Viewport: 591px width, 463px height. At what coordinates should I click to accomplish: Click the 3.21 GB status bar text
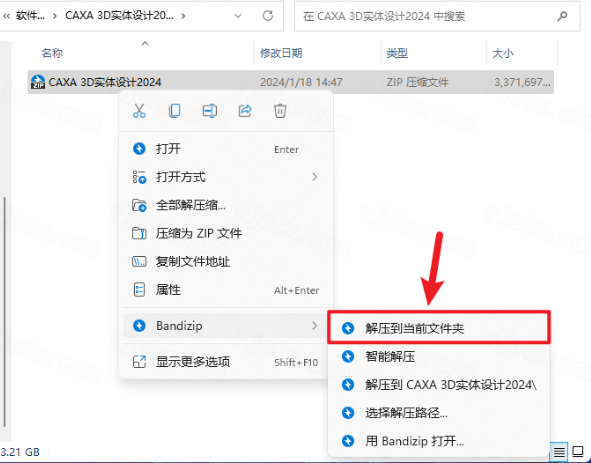pos(20,452)
